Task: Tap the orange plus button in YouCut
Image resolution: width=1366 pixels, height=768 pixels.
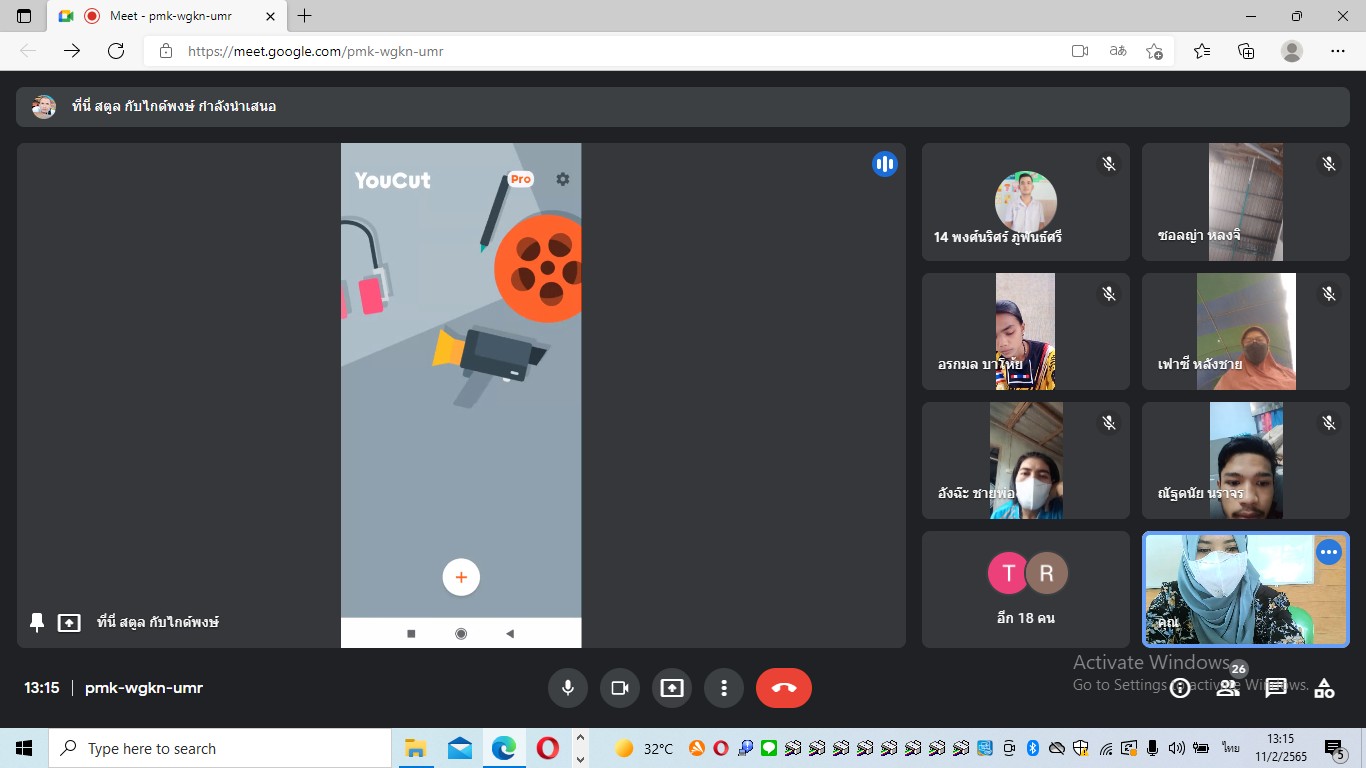Action: coord(461,577)
